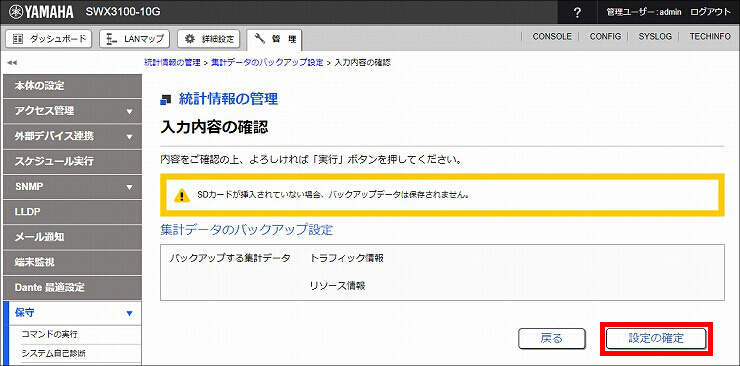Open the CONSOLE link

point(552,36)
